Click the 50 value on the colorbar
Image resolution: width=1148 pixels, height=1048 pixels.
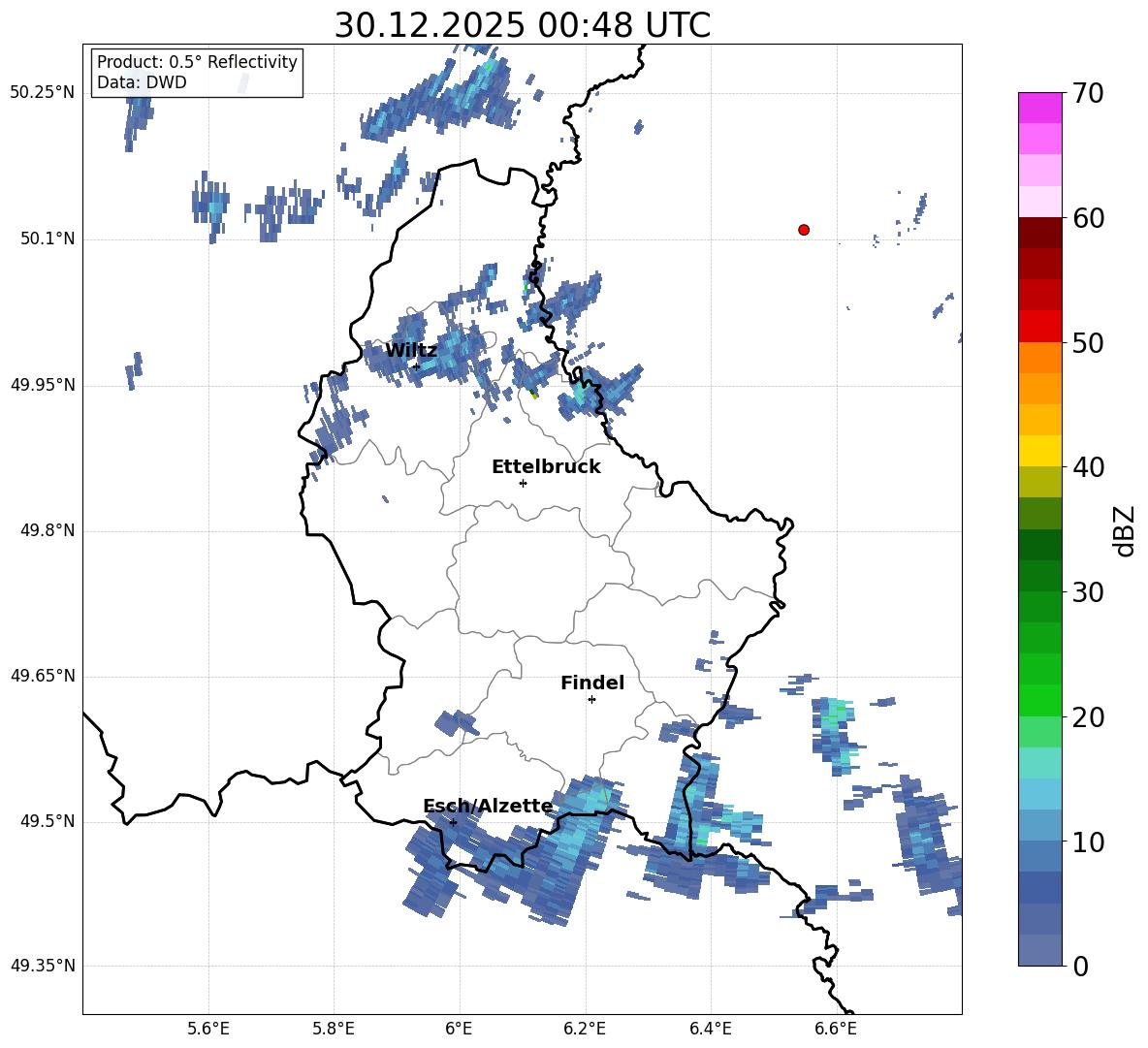click(1088, 342)
